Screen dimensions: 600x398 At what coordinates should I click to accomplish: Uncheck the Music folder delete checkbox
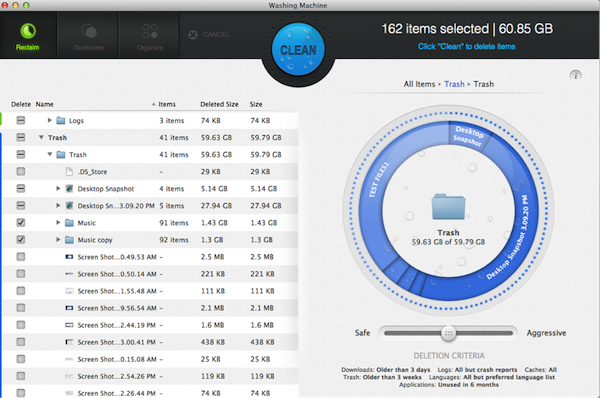(x=21, y=222)
